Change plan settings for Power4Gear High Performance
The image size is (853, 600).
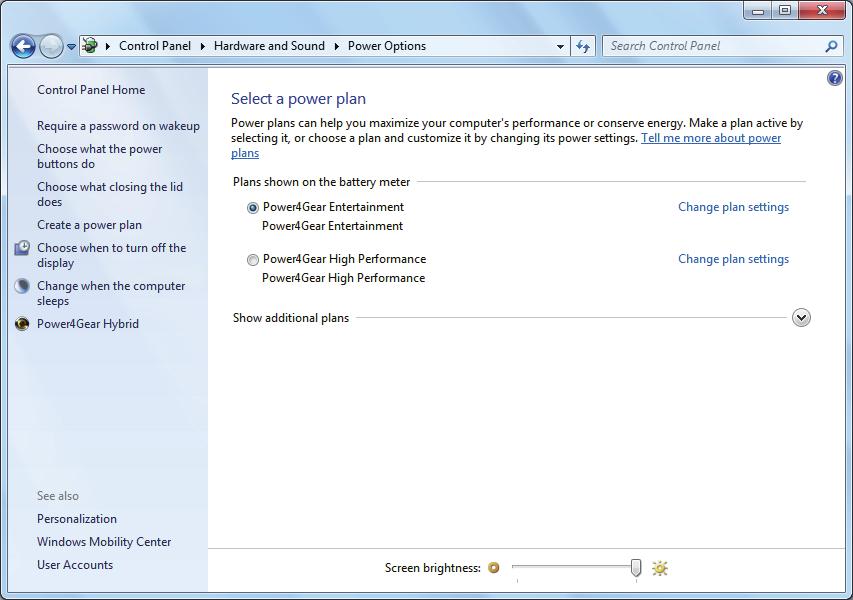click(x=733, y=259)
